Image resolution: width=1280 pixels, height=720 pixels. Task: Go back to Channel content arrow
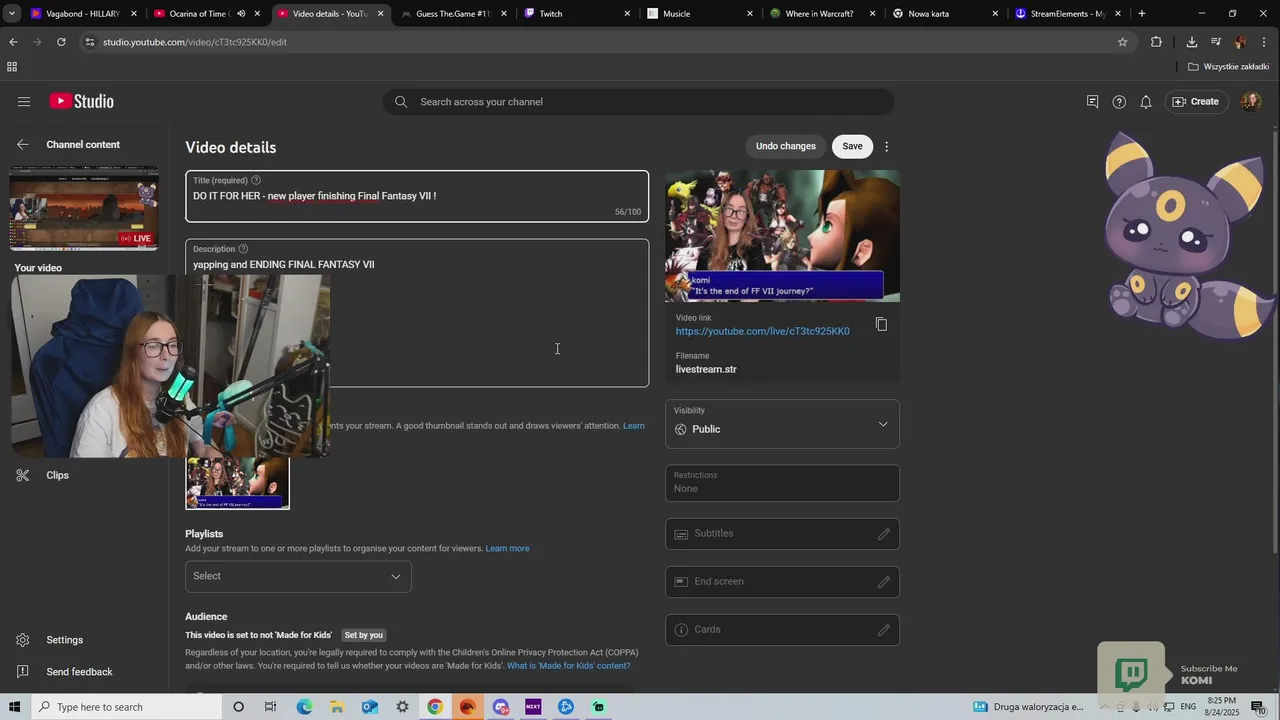coord(23,144)
